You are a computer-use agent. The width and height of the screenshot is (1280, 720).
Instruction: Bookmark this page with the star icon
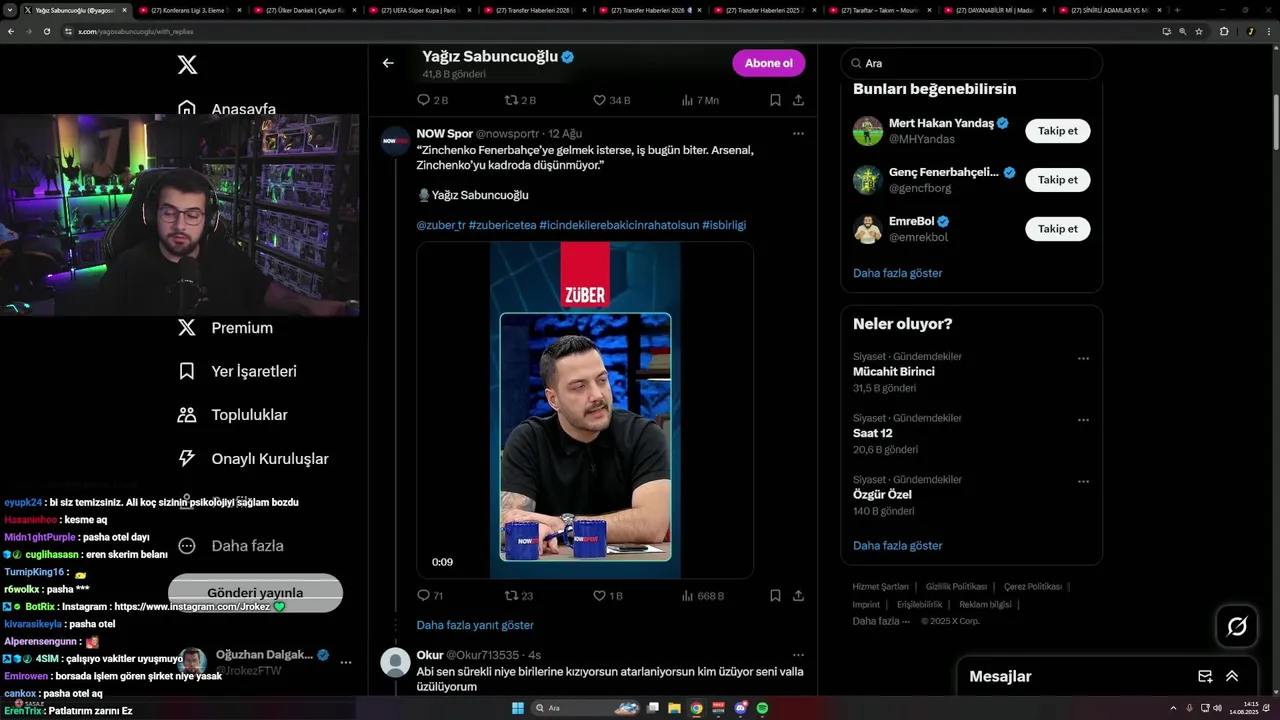(1199, 31)
